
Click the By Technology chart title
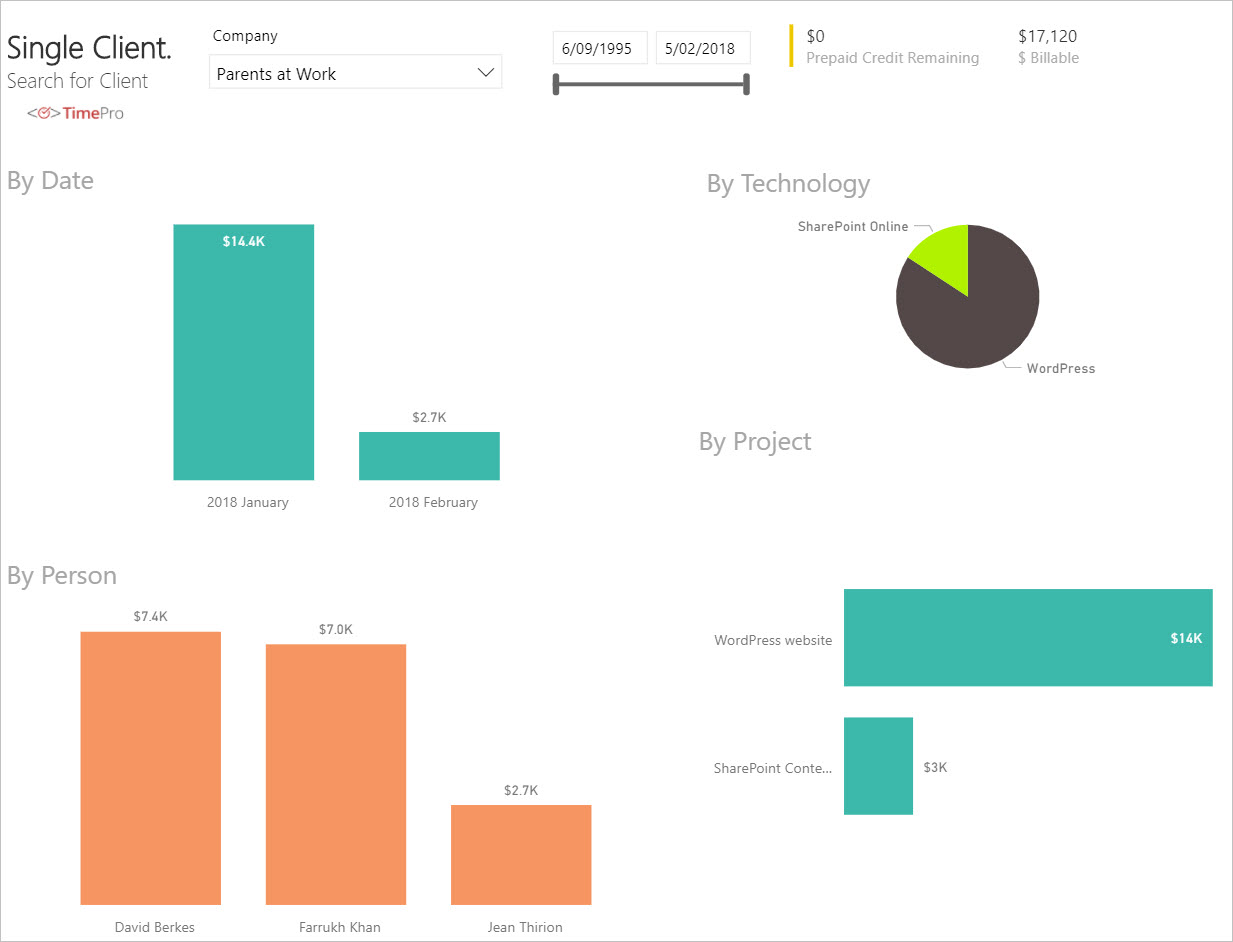(x=787, y=183)
